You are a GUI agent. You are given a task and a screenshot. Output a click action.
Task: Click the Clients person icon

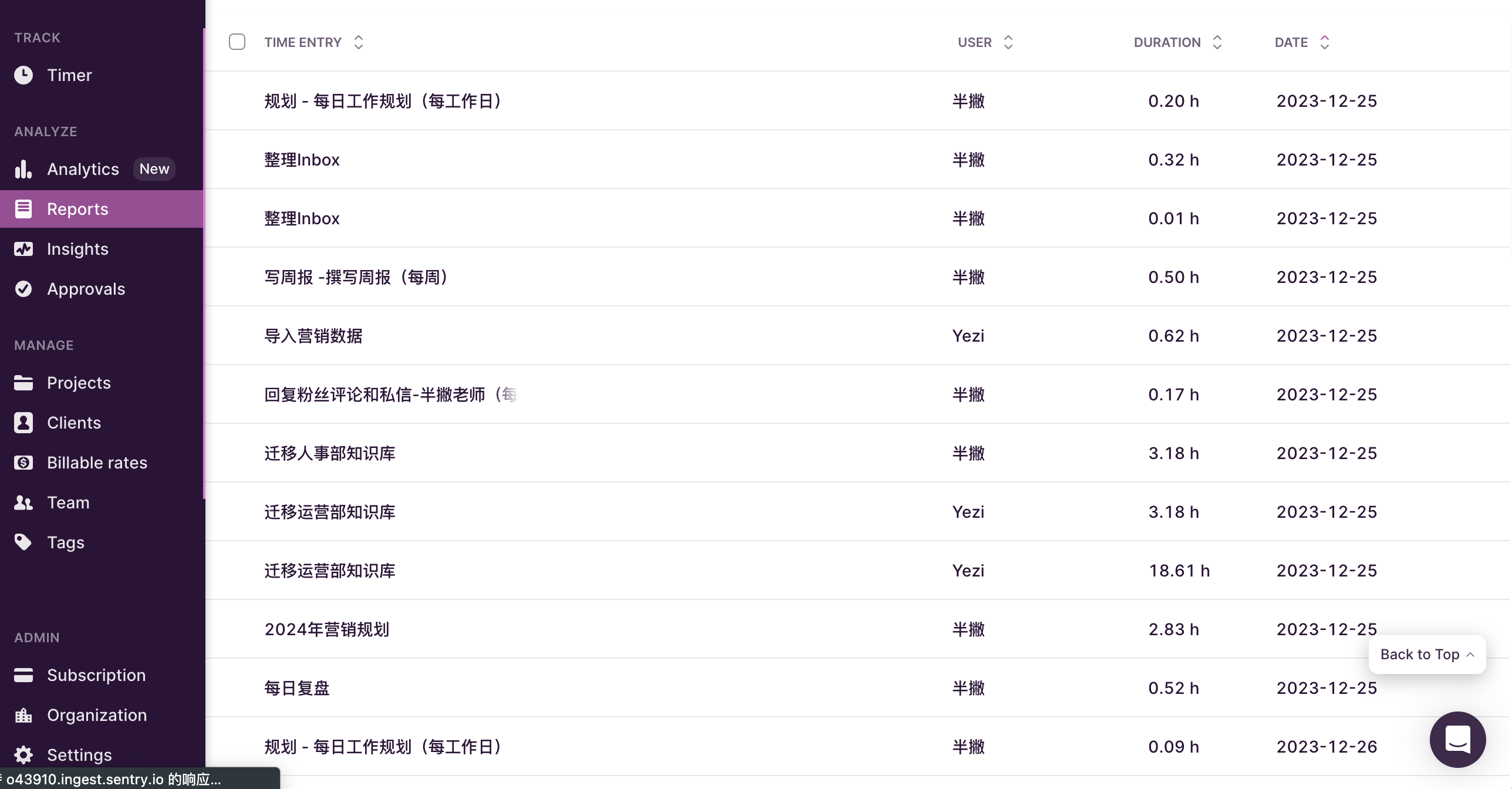[x=23, y=423]
